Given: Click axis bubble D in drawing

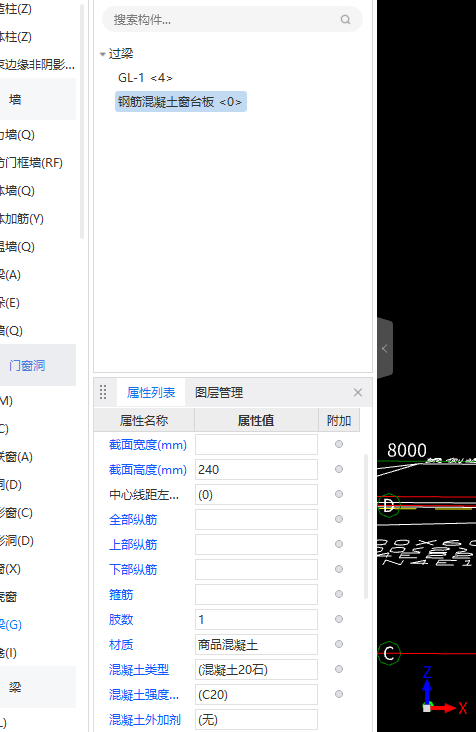Looking at the screenshot, I should [389, 505].
